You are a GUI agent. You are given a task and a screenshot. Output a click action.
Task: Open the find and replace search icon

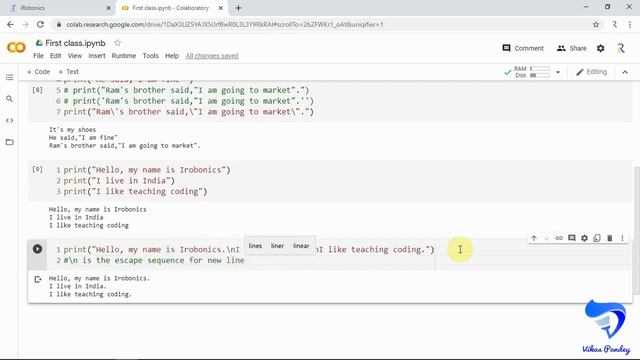tap(9, 99)
